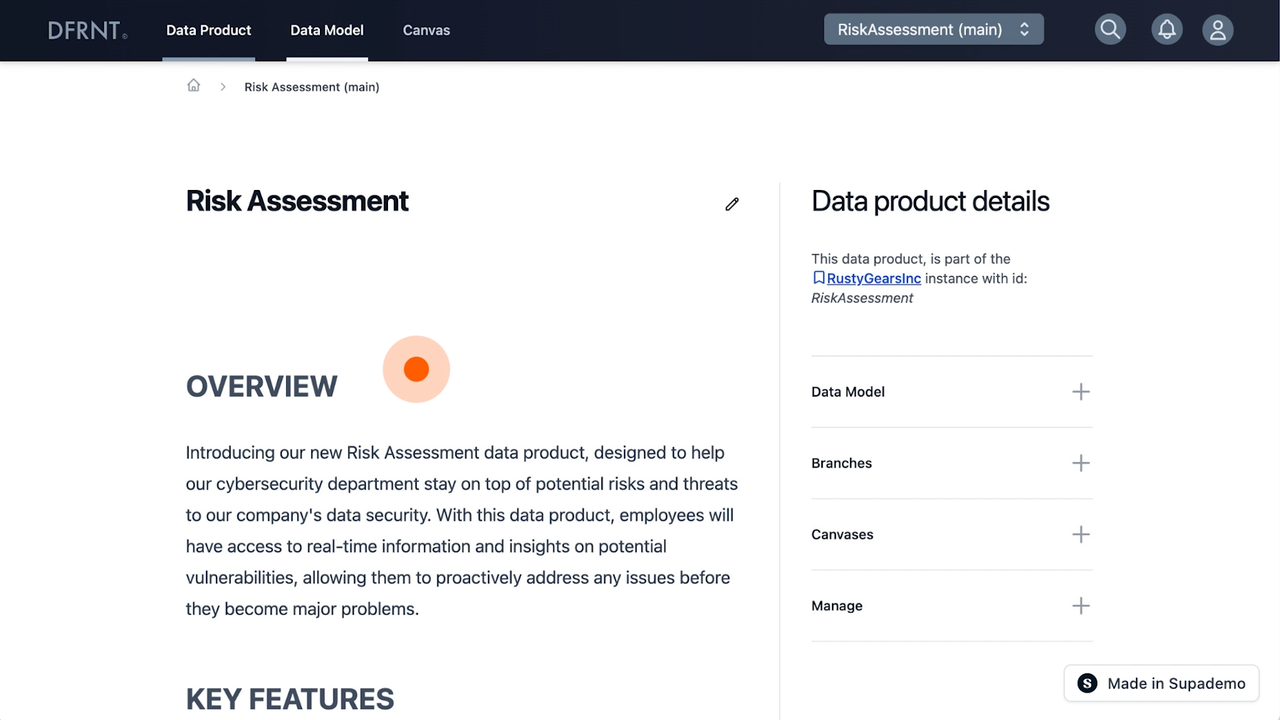Click the Risk Assessment (main) breadcrumb

tap(311, 87)
